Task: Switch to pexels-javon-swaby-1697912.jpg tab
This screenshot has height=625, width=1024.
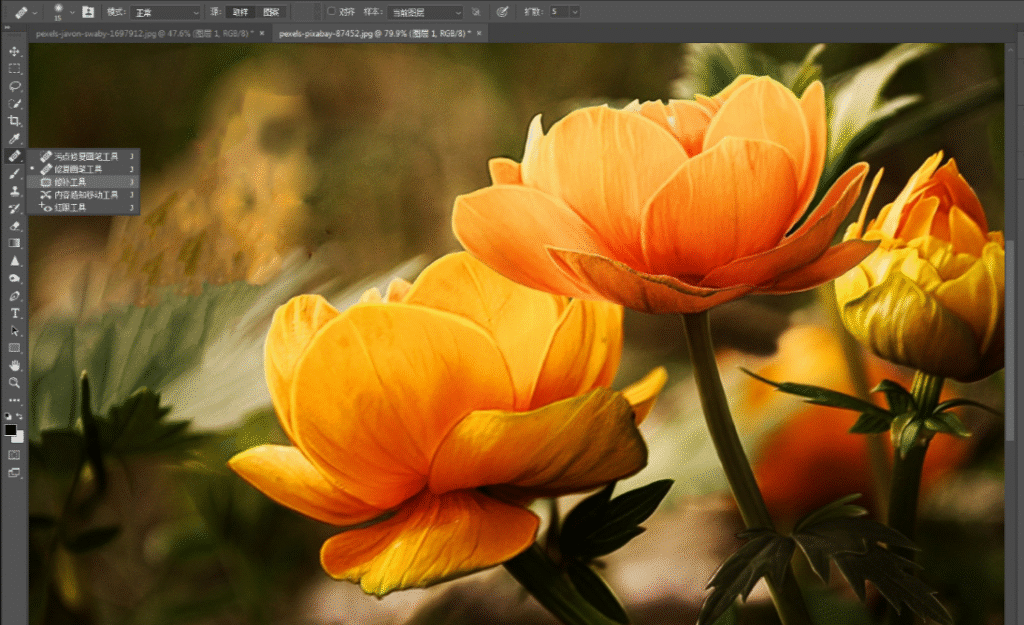Action: (144, 33)
